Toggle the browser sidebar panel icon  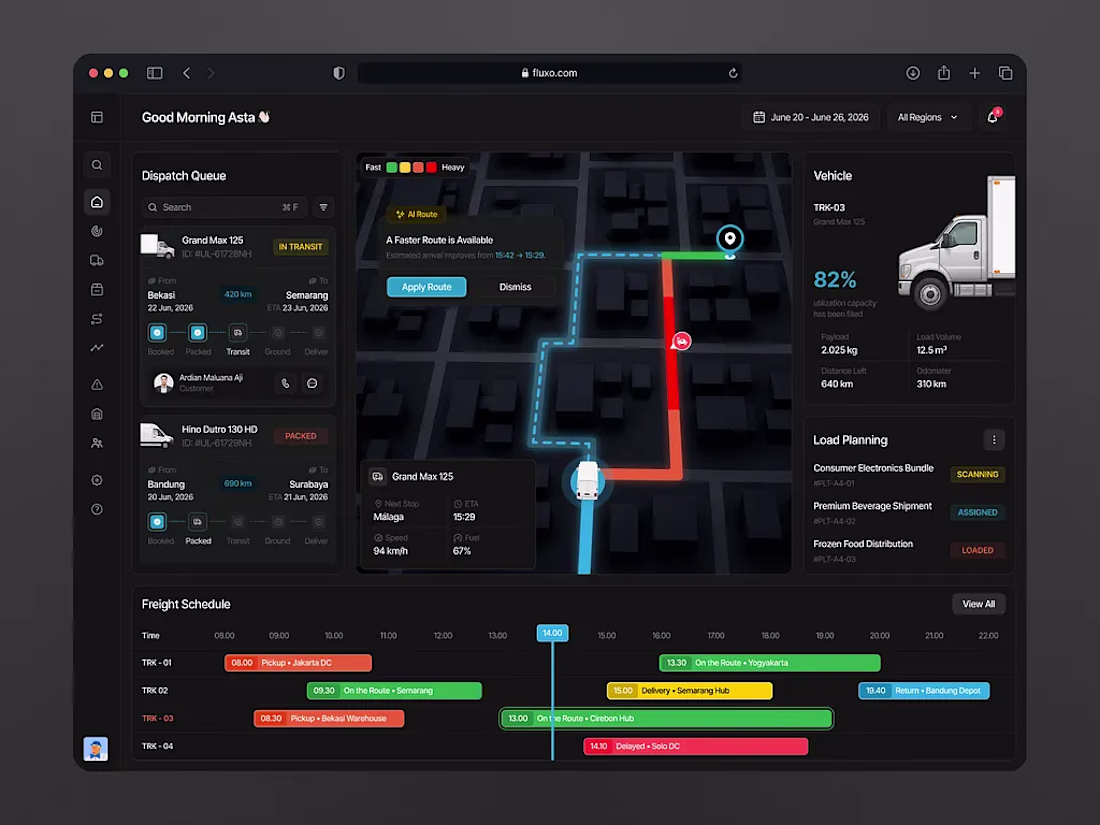coord(154,73)
